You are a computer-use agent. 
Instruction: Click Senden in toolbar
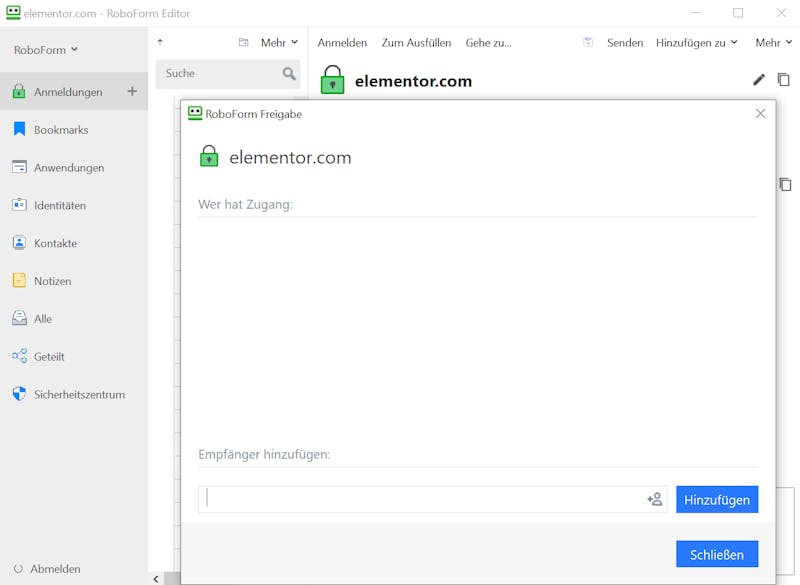pyautogui.click(x=625, y=43)
